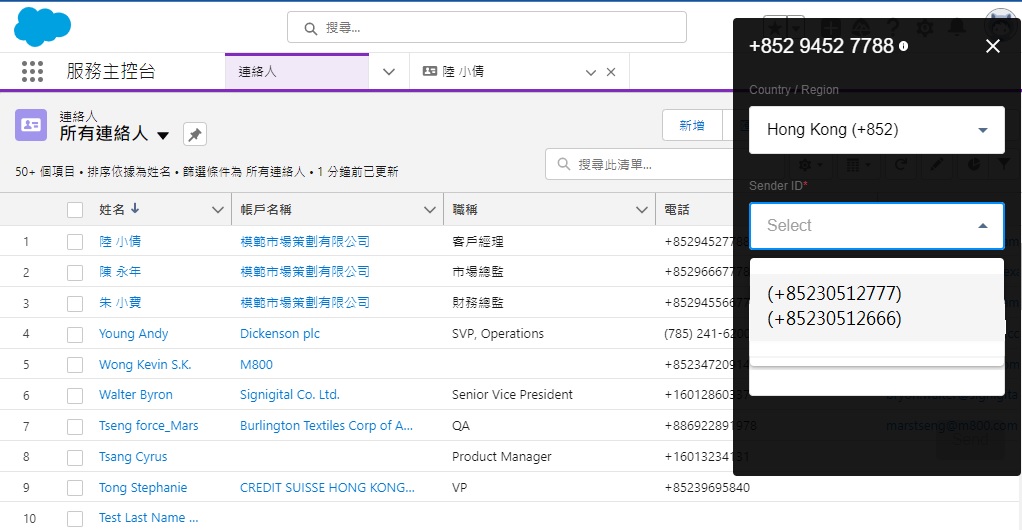1022x530 pixels.
Task: Choose sender ID (+85230512666)
Action: [x=834, y=319]
